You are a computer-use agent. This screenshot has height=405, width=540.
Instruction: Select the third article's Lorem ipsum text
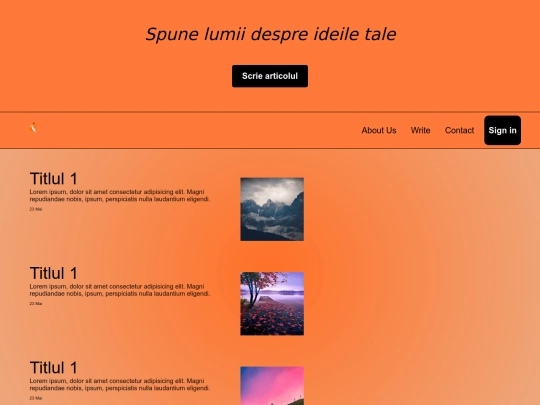pyautogui.click(x=120, y=384)
